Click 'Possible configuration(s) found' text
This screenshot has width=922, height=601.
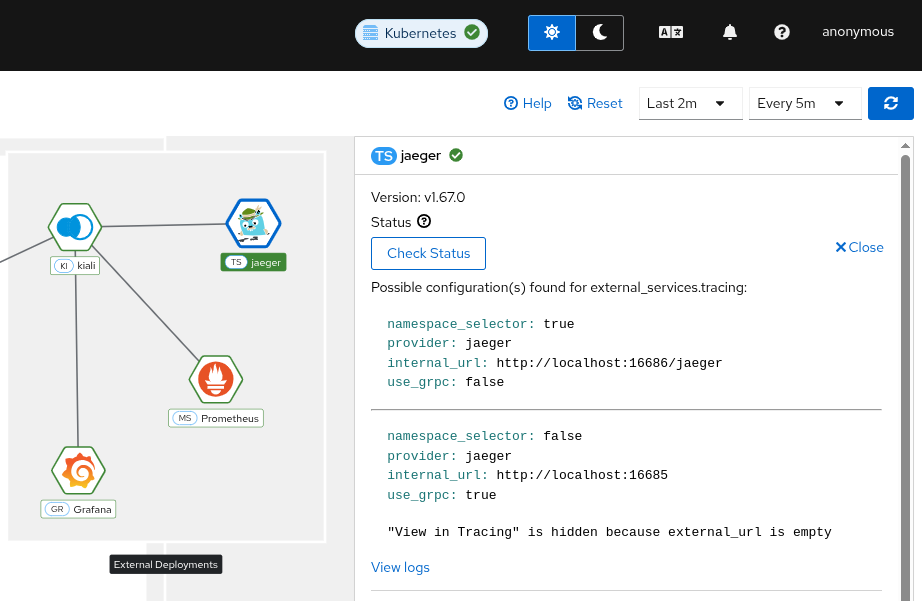(559, 288)
